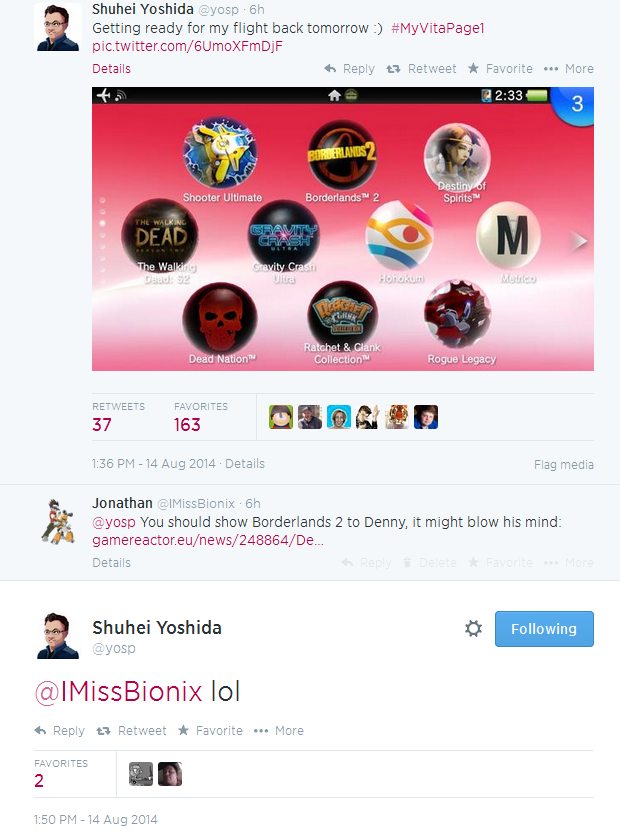The width and height of the screenshot is (620, 836).
Task: Favorite the @IMissBionix lol tweet
Action: pyautogui.click(x=210, y=730)
